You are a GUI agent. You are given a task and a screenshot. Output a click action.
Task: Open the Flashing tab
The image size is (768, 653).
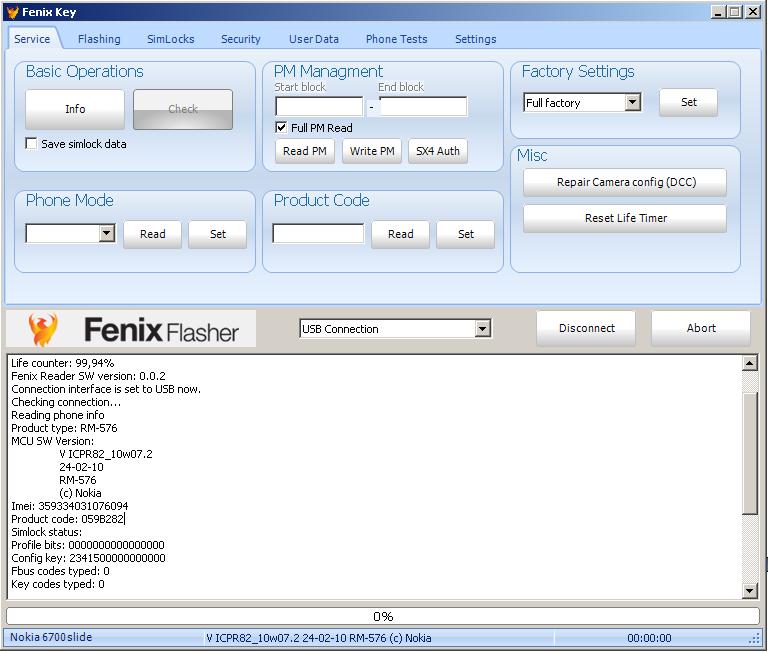tap(99, 39)
